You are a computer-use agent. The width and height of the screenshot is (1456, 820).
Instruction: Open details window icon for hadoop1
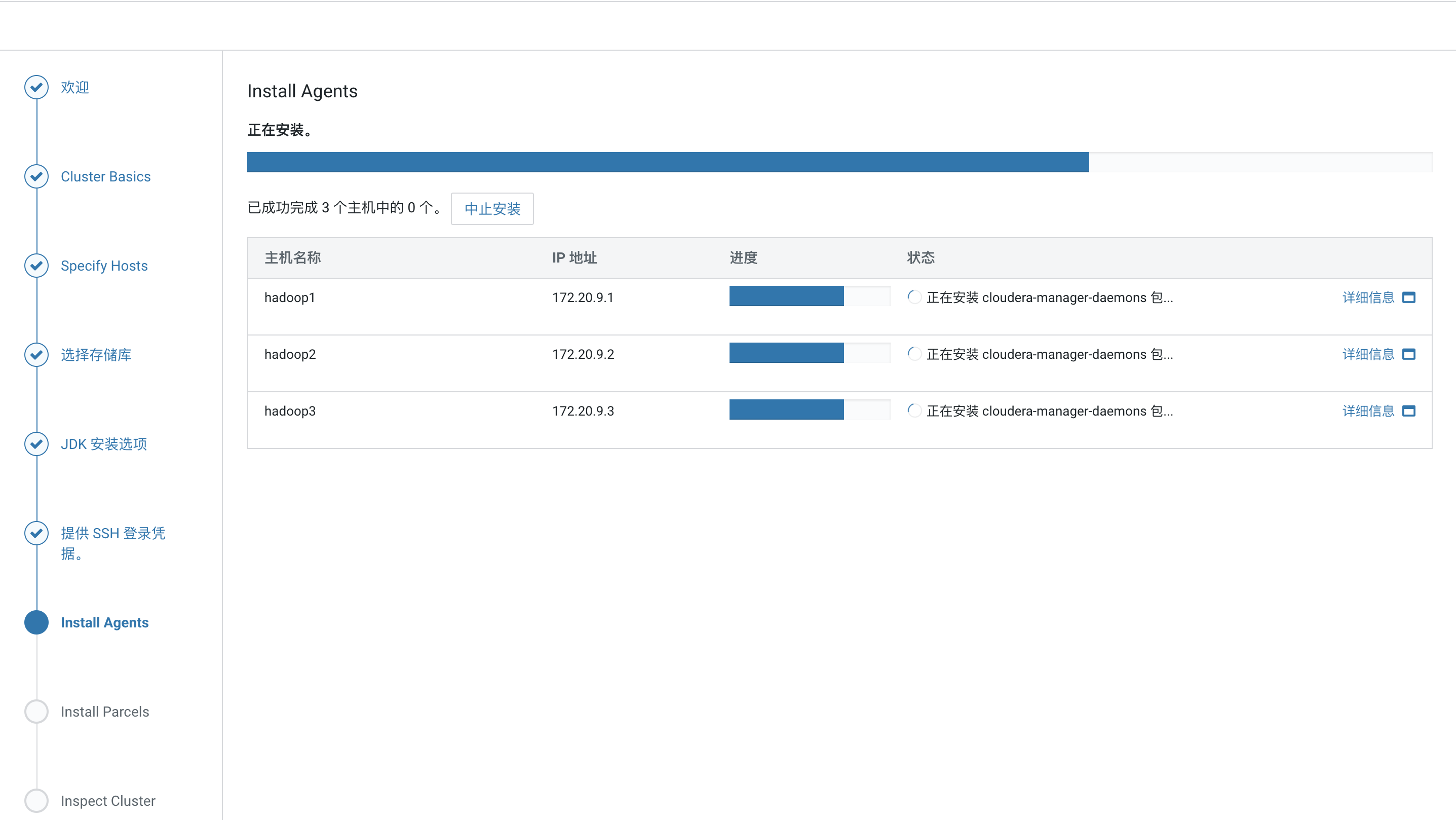(1408, 297)
